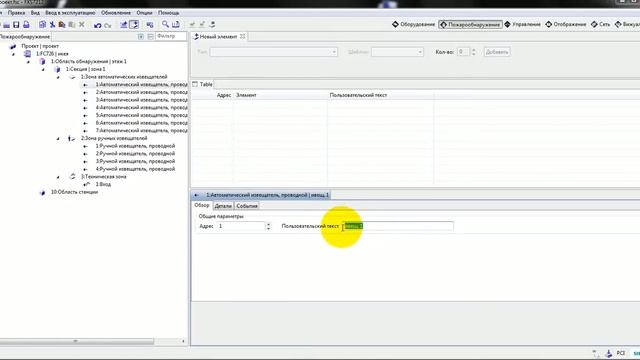This screenshot has width=640, height=360.
Task: Click the Пользовательский текст input field
Action: pos(398,226)
